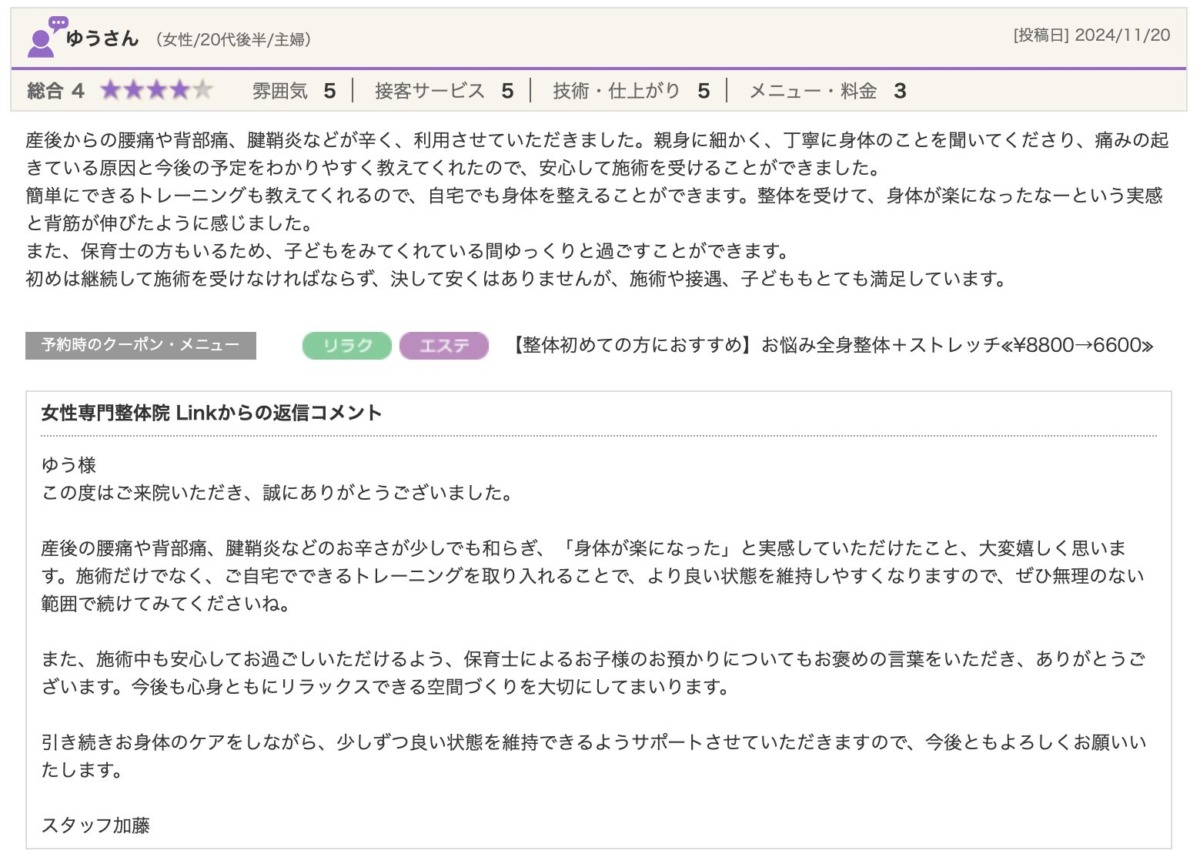Click the 技術・仕上がり 5 rating item
The width and height of the screenshot is (1200, 864).
pos(631,91)
